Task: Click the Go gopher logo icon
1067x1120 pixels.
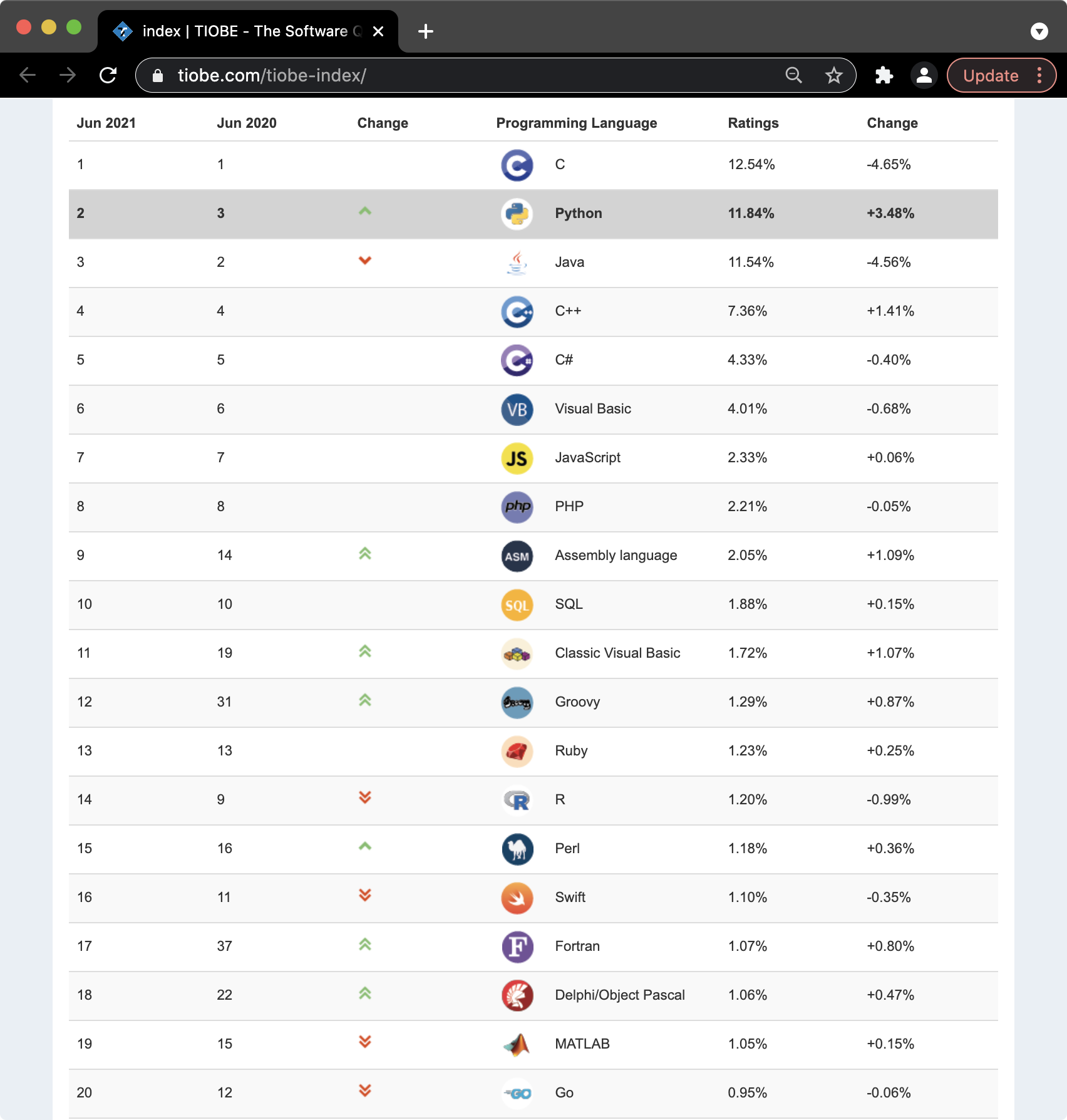Action: pos(517,1094)
